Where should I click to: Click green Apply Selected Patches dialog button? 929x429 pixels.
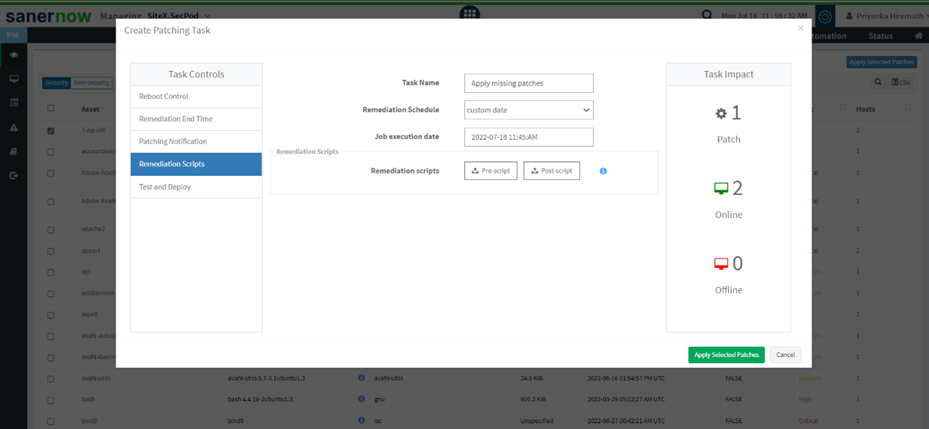pos(726,355)
